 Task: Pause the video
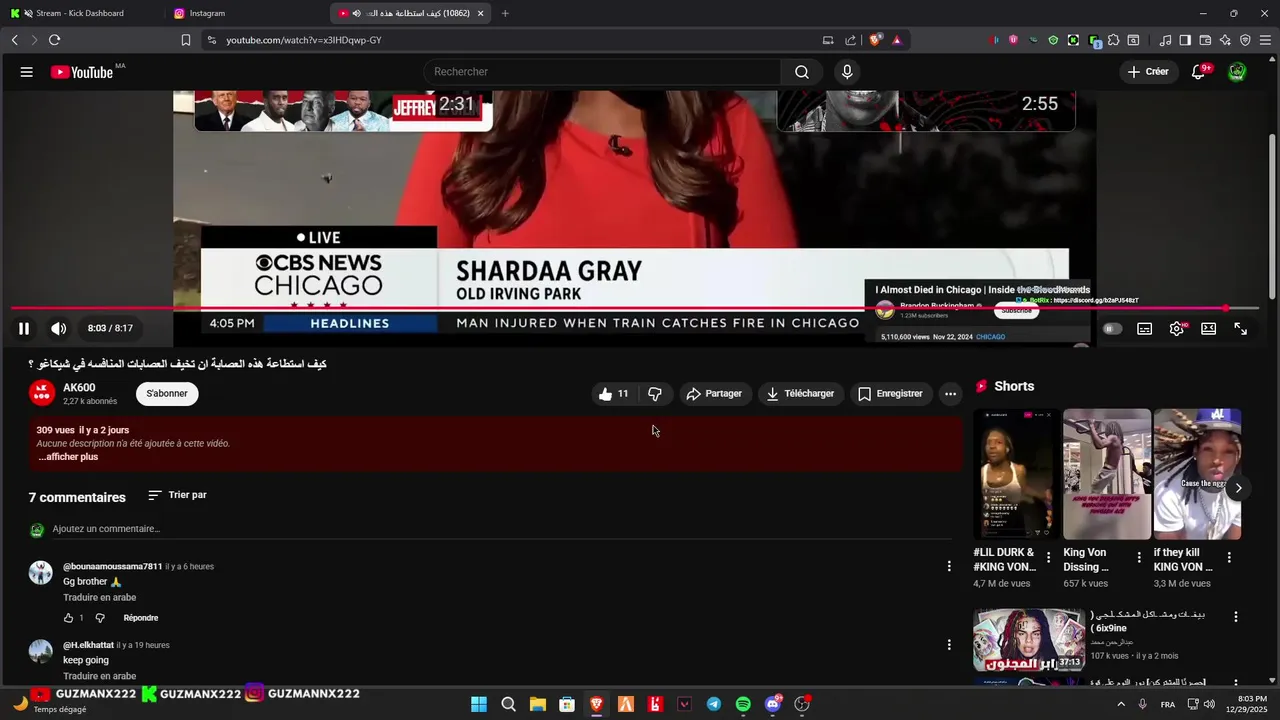(24, 328)
